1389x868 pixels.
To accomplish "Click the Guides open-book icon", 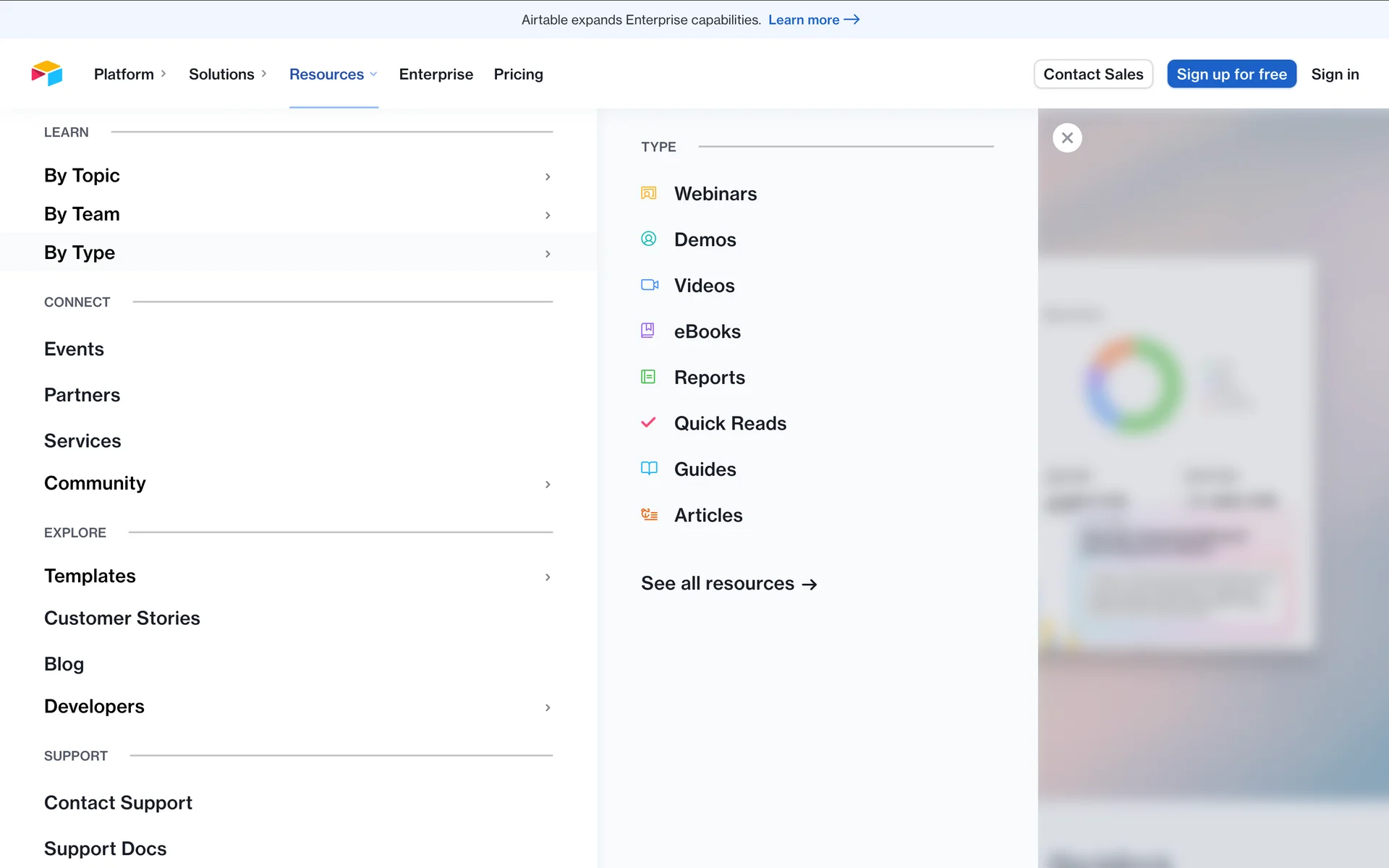I will pyautogui.click(x=649, y=469).
